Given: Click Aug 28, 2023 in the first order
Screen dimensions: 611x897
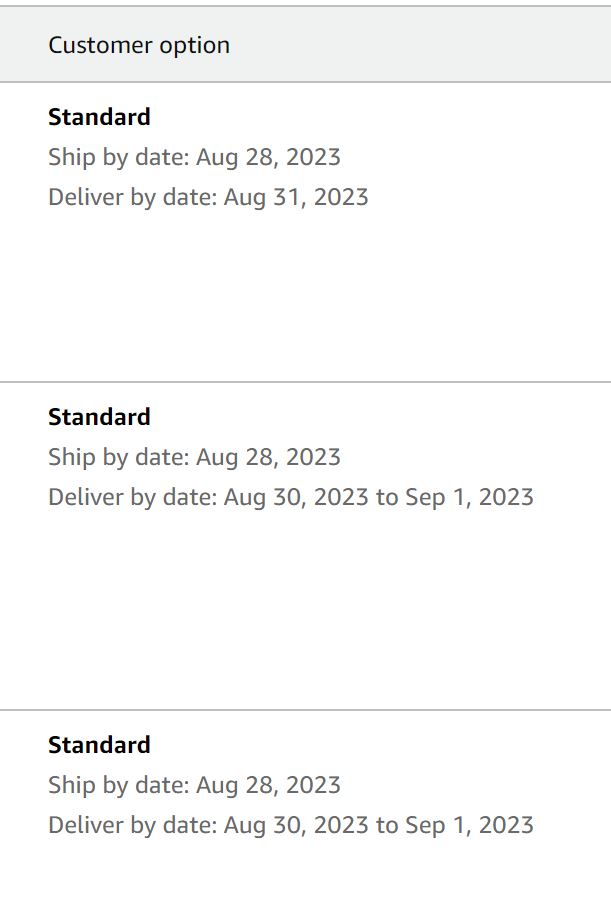Looking at the screenshot, I should (x=268, y=157).
